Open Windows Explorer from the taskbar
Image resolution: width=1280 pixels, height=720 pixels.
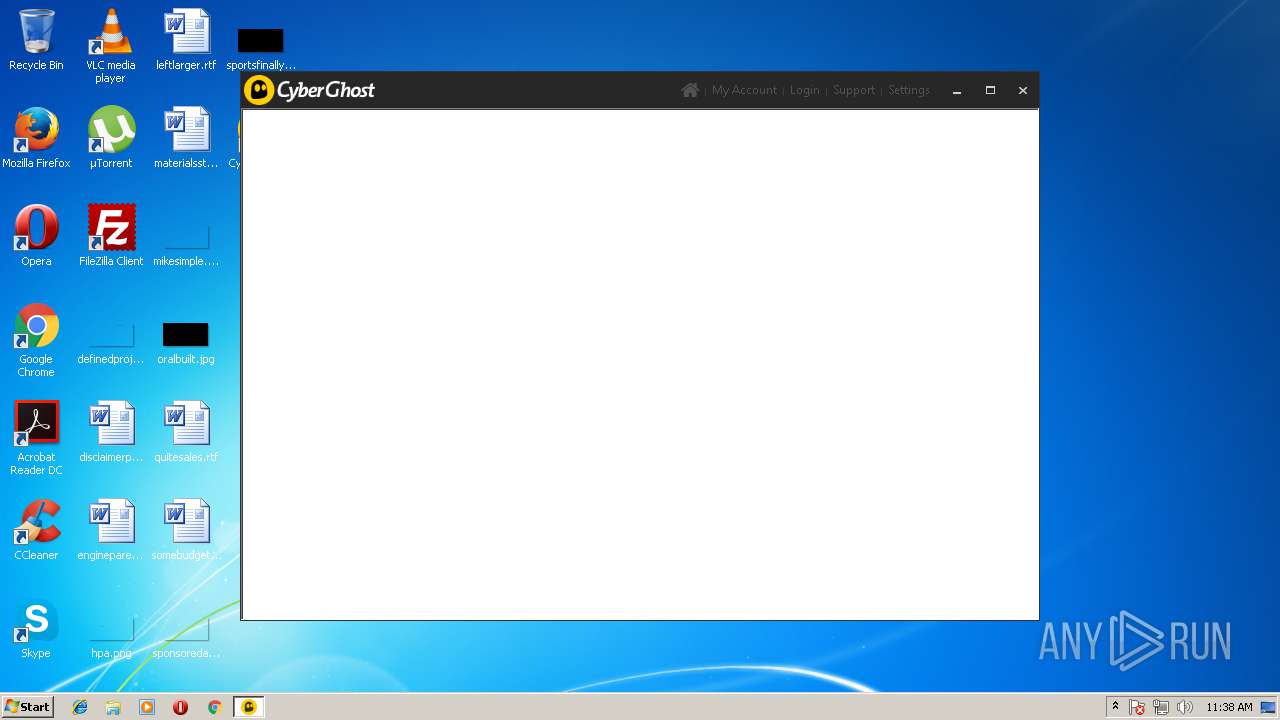(x=113, y=707)
